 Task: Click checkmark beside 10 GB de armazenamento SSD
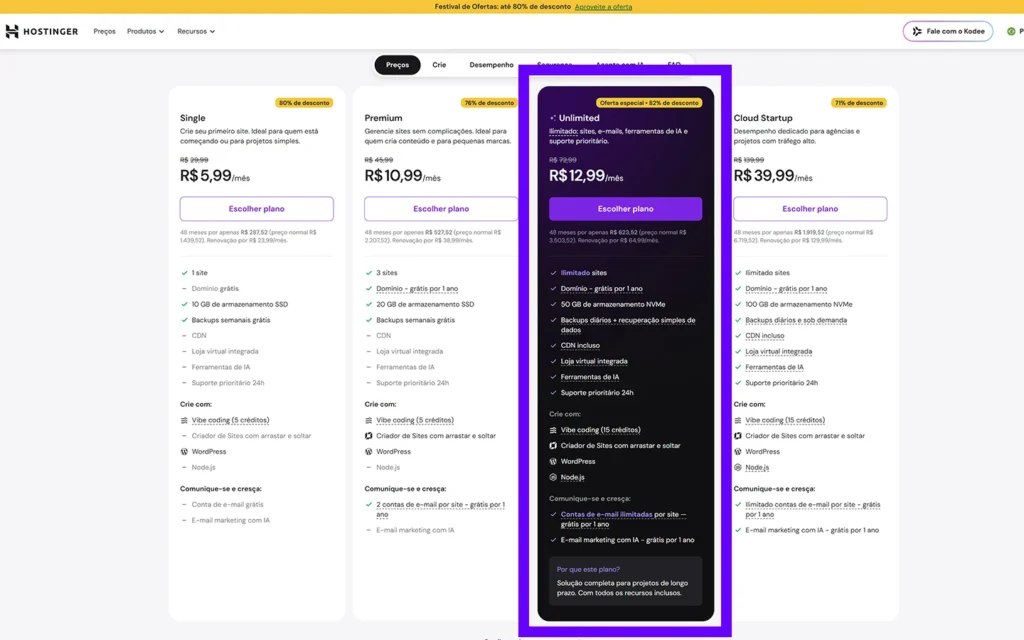pyautogui.click(x=184, y=304)
